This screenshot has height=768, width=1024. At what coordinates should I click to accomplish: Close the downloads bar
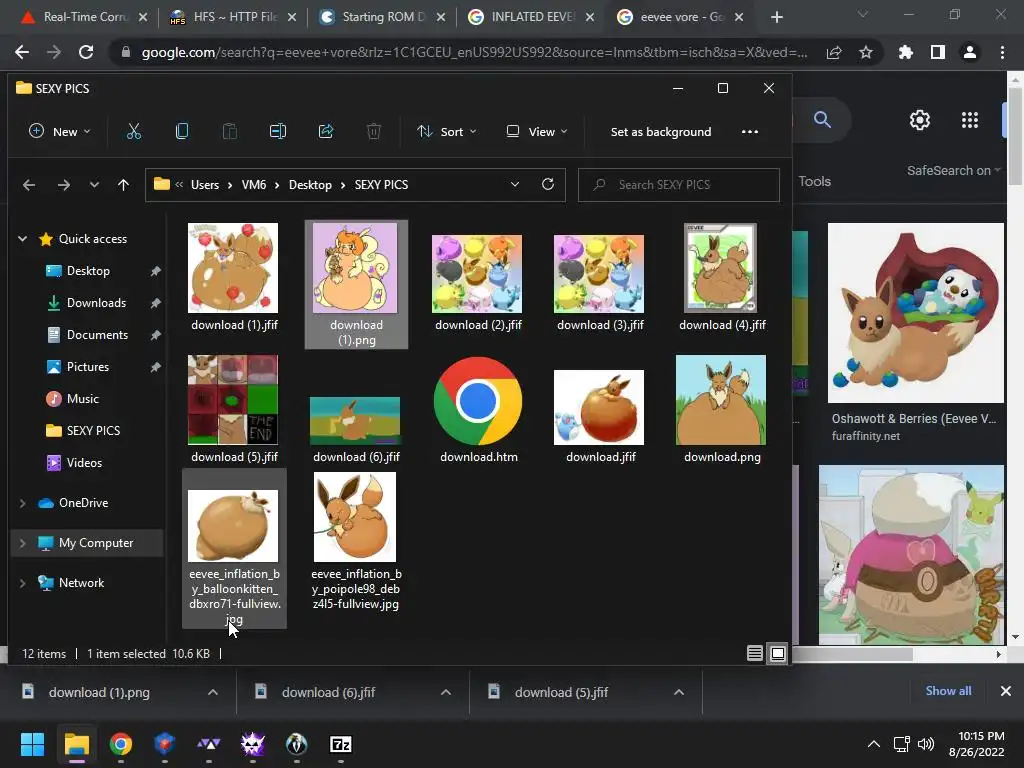click(1006, 691)
